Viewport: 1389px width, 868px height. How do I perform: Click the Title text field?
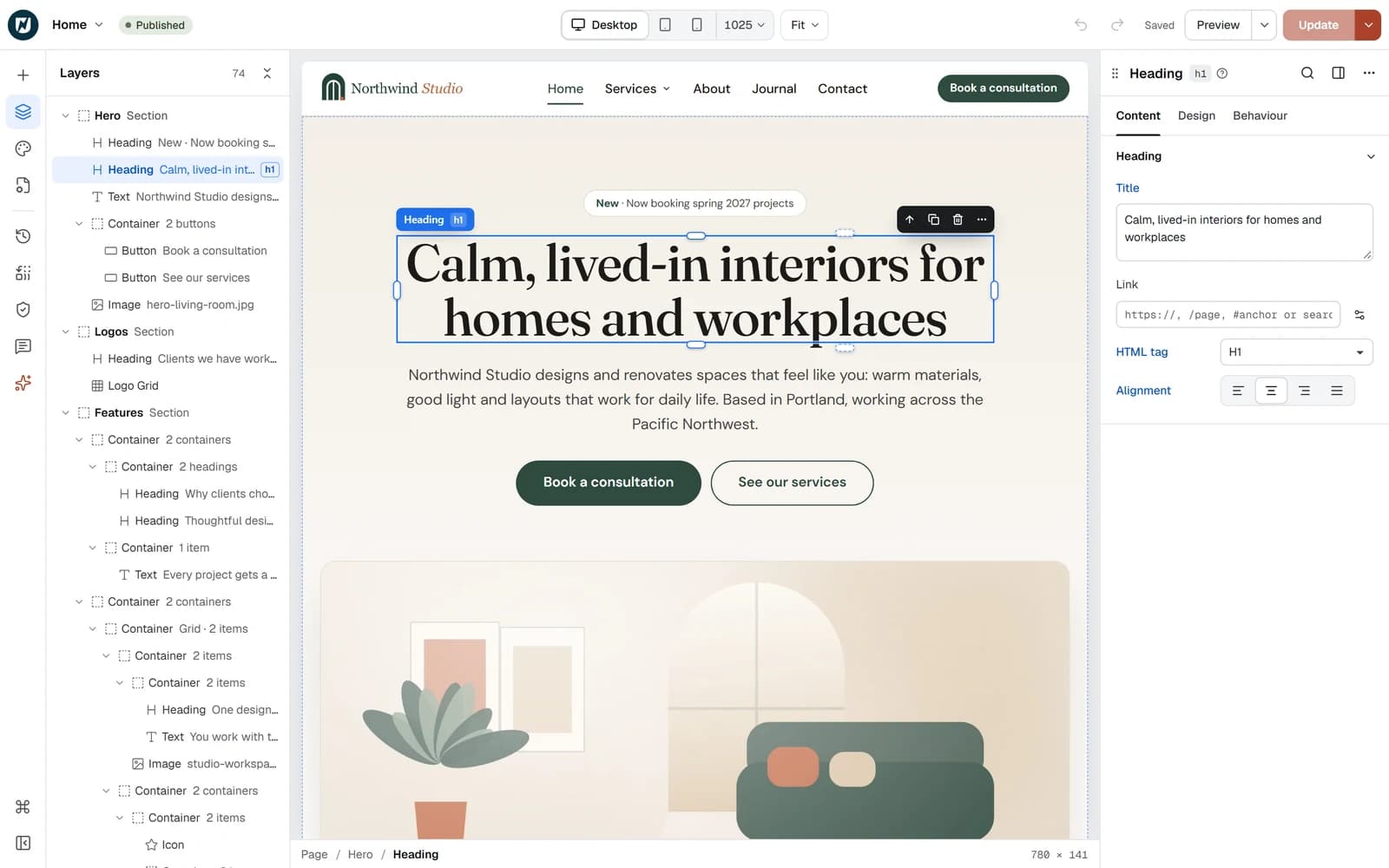pyautogui.click(x=1244, y=233)
